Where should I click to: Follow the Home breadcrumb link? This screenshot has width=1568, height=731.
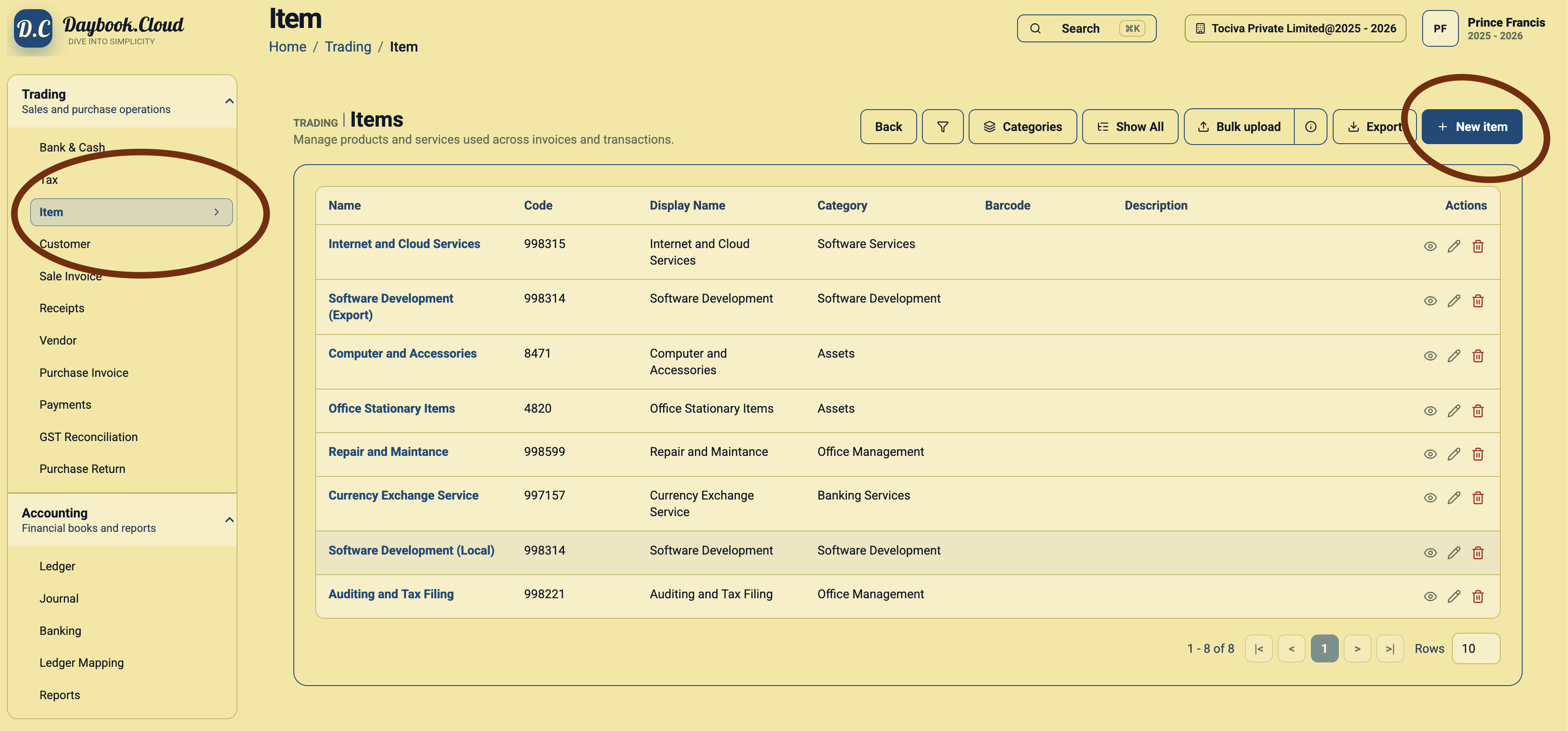pos(287,47)
